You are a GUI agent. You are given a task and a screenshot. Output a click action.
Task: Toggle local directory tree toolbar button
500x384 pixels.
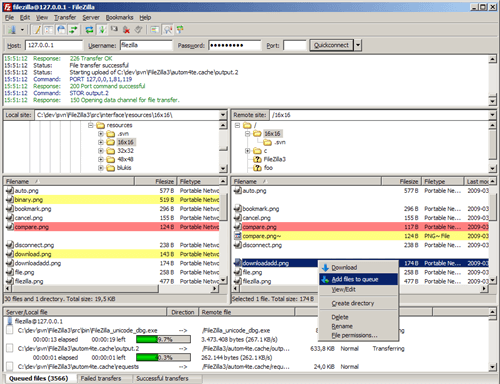[49, 30]
